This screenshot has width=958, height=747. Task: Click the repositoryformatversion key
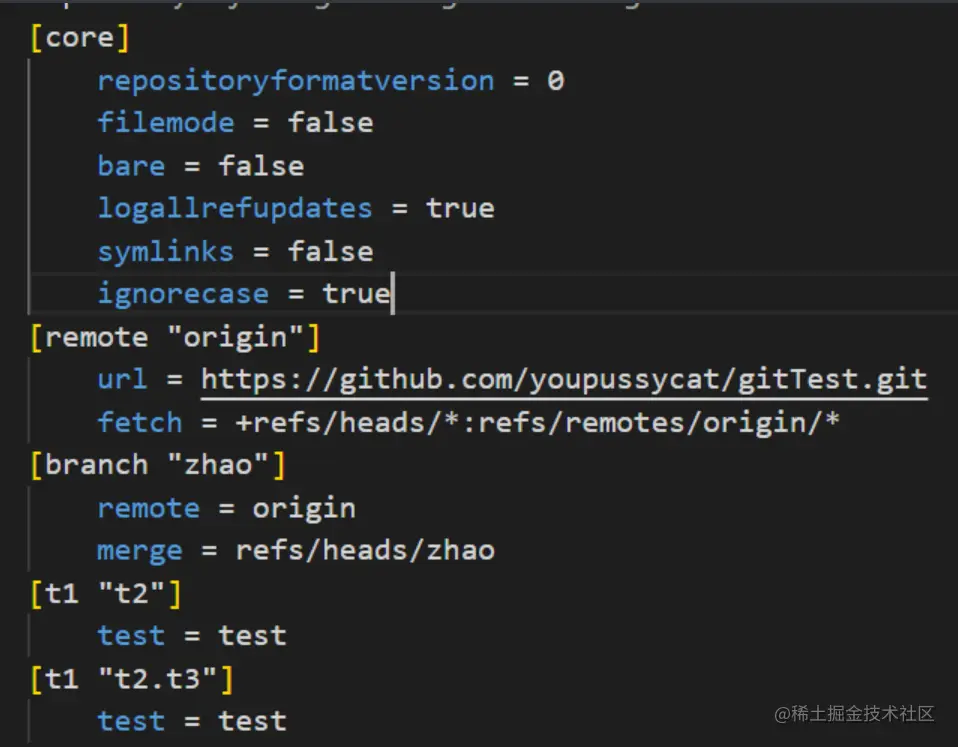[295, 80]
